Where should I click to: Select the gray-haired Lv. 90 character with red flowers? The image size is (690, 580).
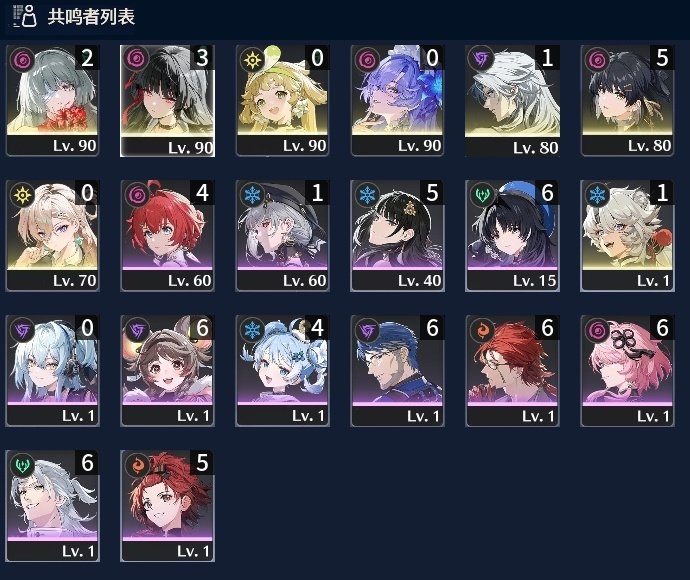coord(52,100)
